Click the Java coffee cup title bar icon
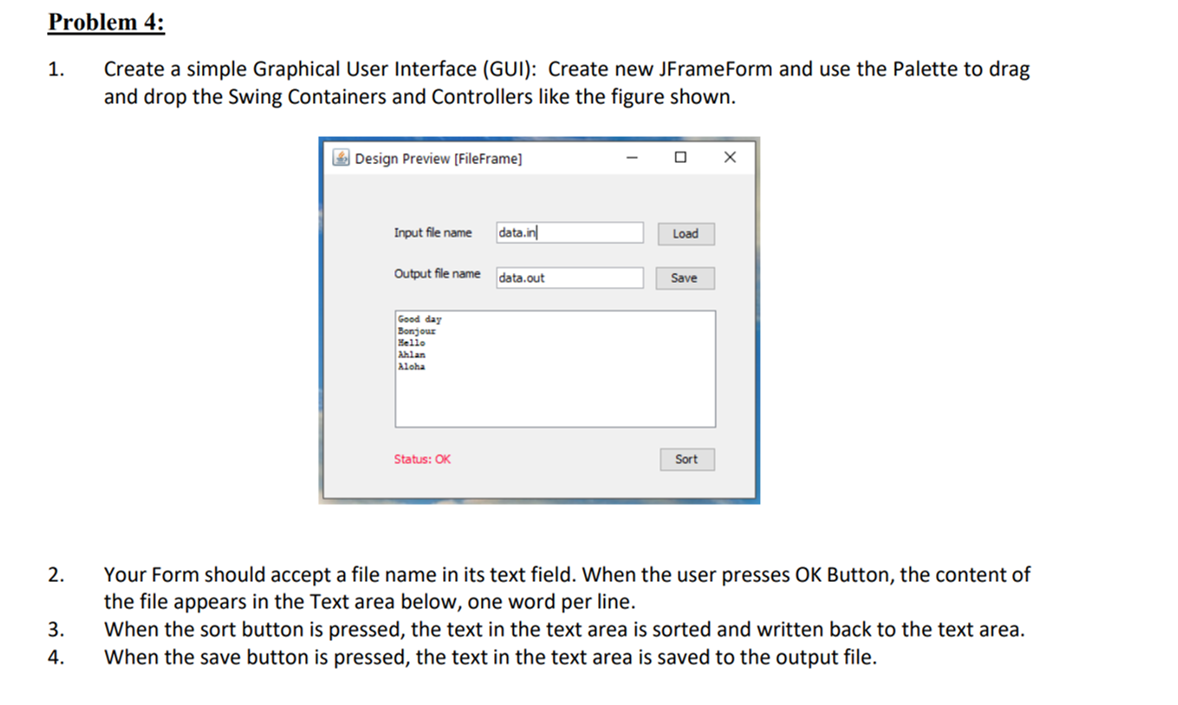Screen dimensions: 1178x705 [340, 157]
